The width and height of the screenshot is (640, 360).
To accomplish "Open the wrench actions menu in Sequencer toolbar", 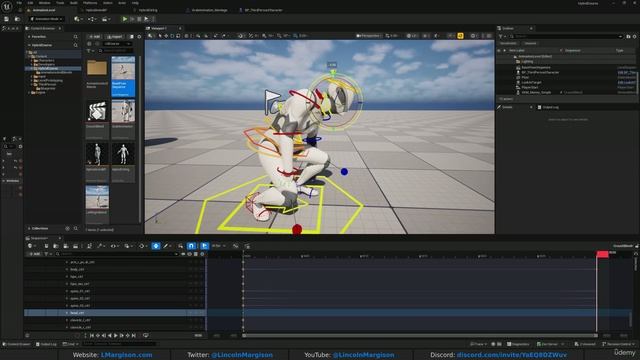I will point(100,246).
